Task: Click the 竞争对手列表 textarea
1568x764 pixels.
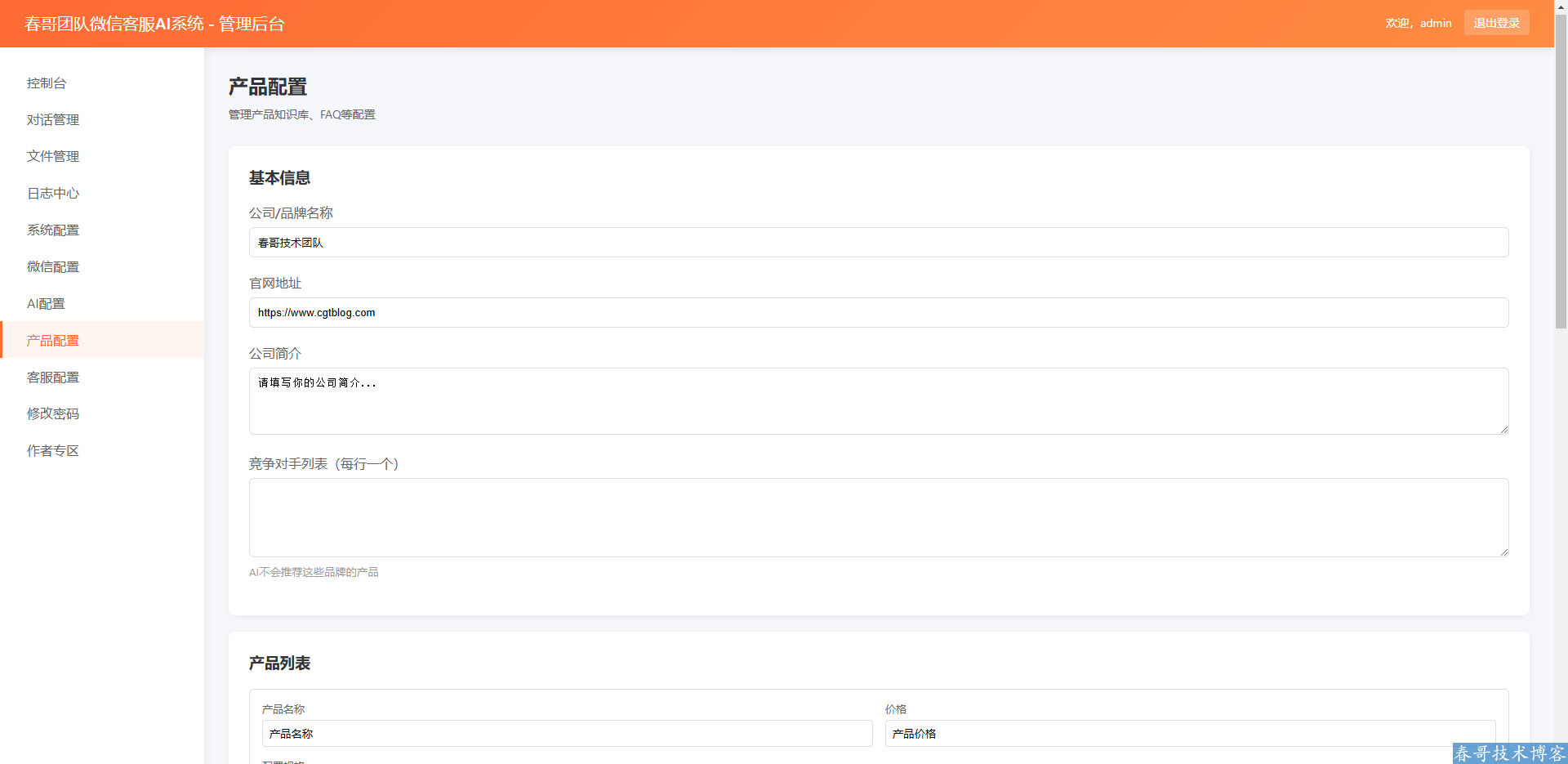Action: point(878,517)
